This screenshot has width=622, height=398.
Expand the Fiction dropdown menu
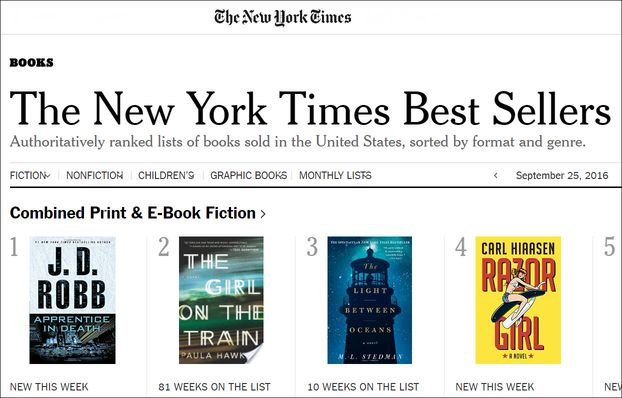tap(30, 175)
